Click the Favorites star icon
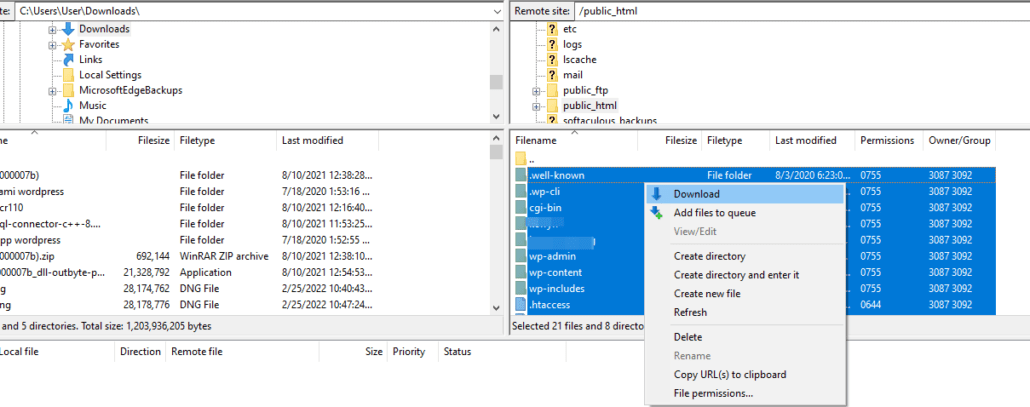The width and height of the screenshot is (1030, 407). (x=68, y=45)
